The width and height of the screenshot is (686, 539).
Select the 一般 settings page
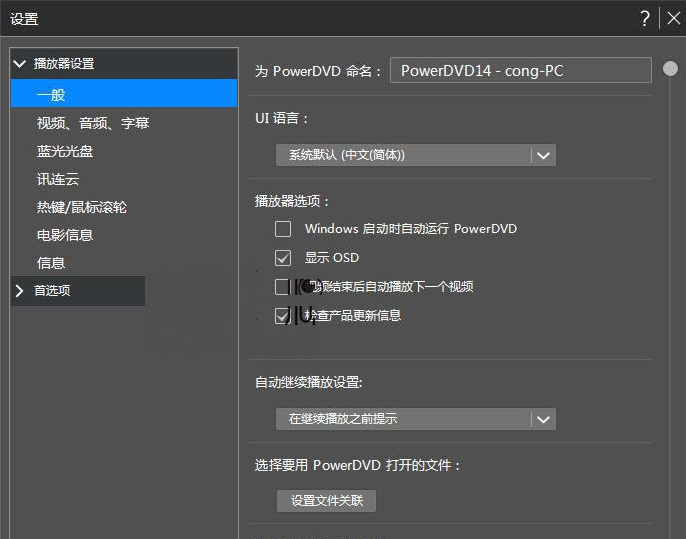(x=124, y=94)
